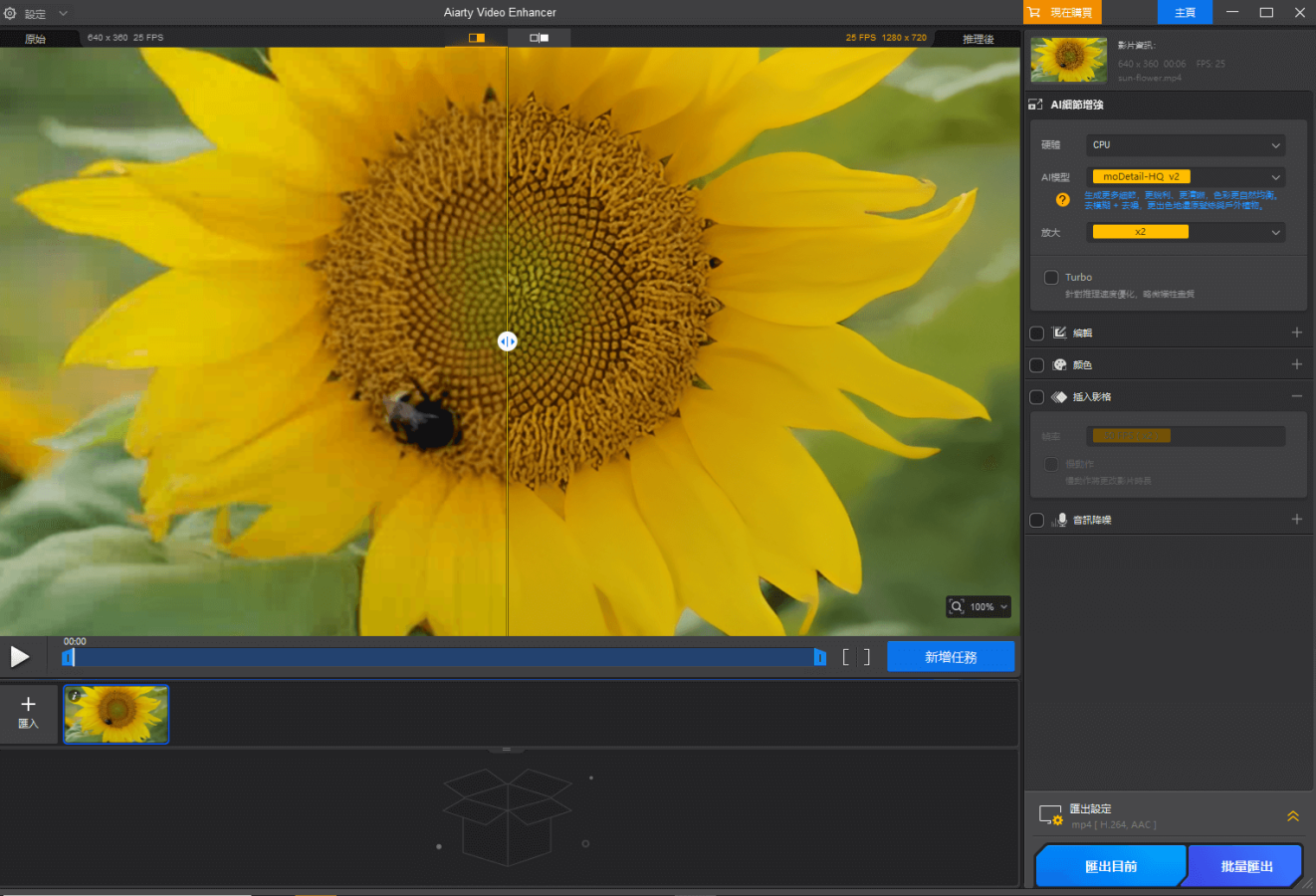Expand the export settings panel chevron
This screenshot has width=1316, height=896.
click(1292, 816)
